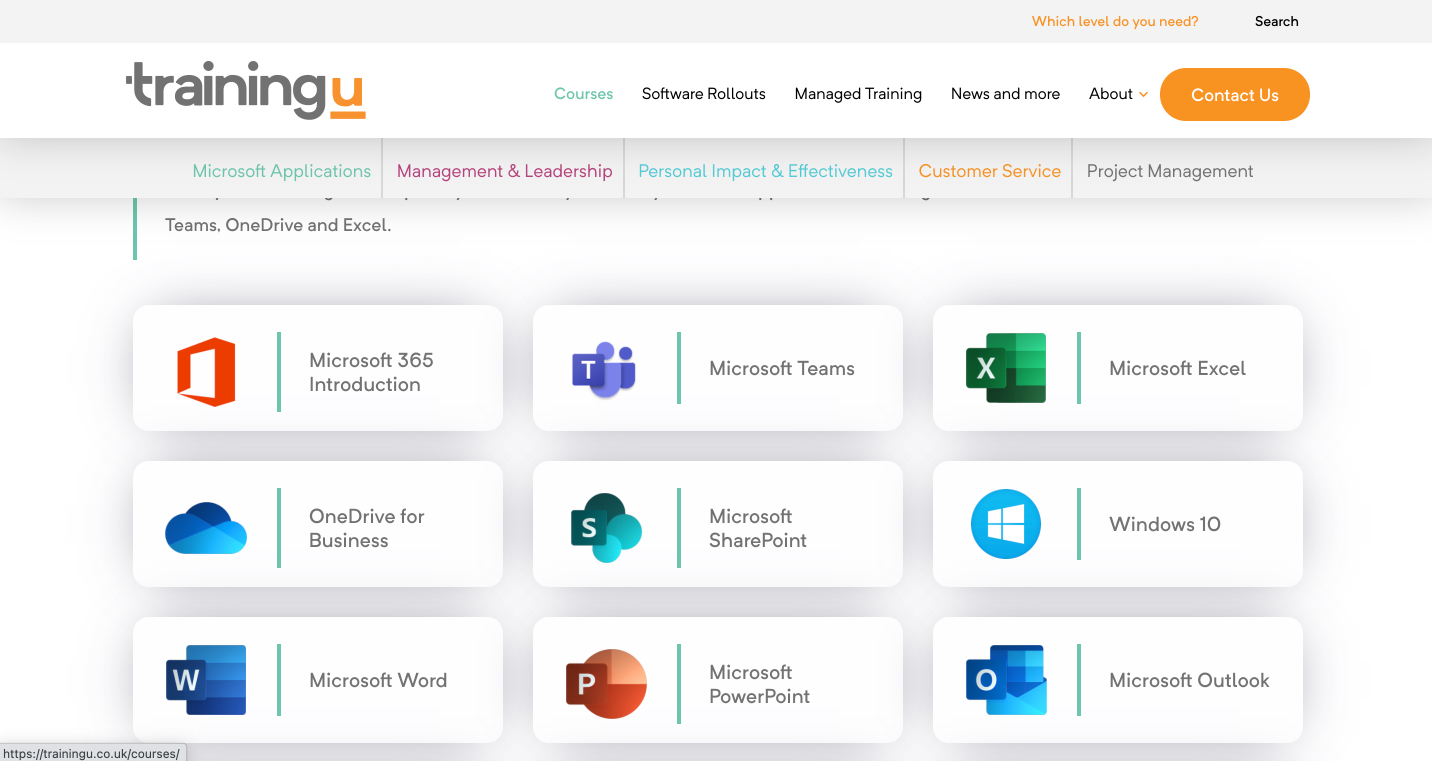The image size is (1432, 761).
Task: Open OneDrive for Business course title
Action: 367,528
